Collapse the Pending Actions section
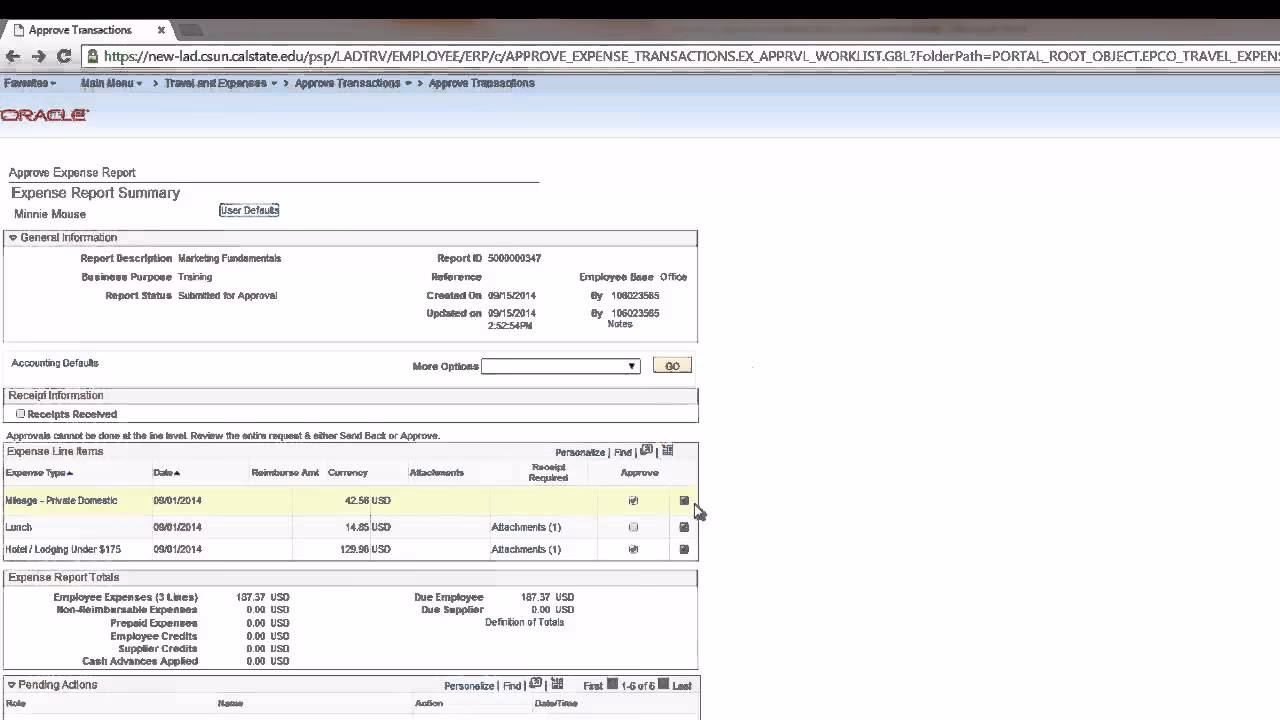Screen dimensions: 1280x720 [x=12, y=685]
